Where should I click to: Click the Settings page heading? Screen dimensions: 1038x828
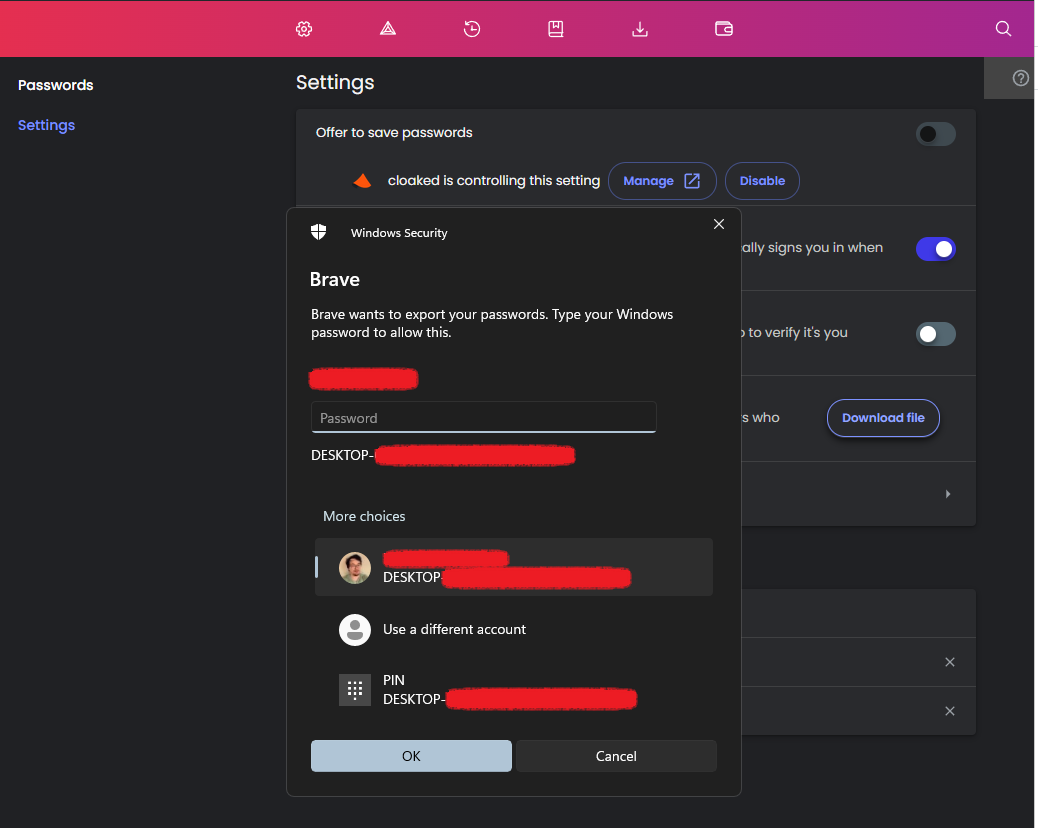coord(335,82)
